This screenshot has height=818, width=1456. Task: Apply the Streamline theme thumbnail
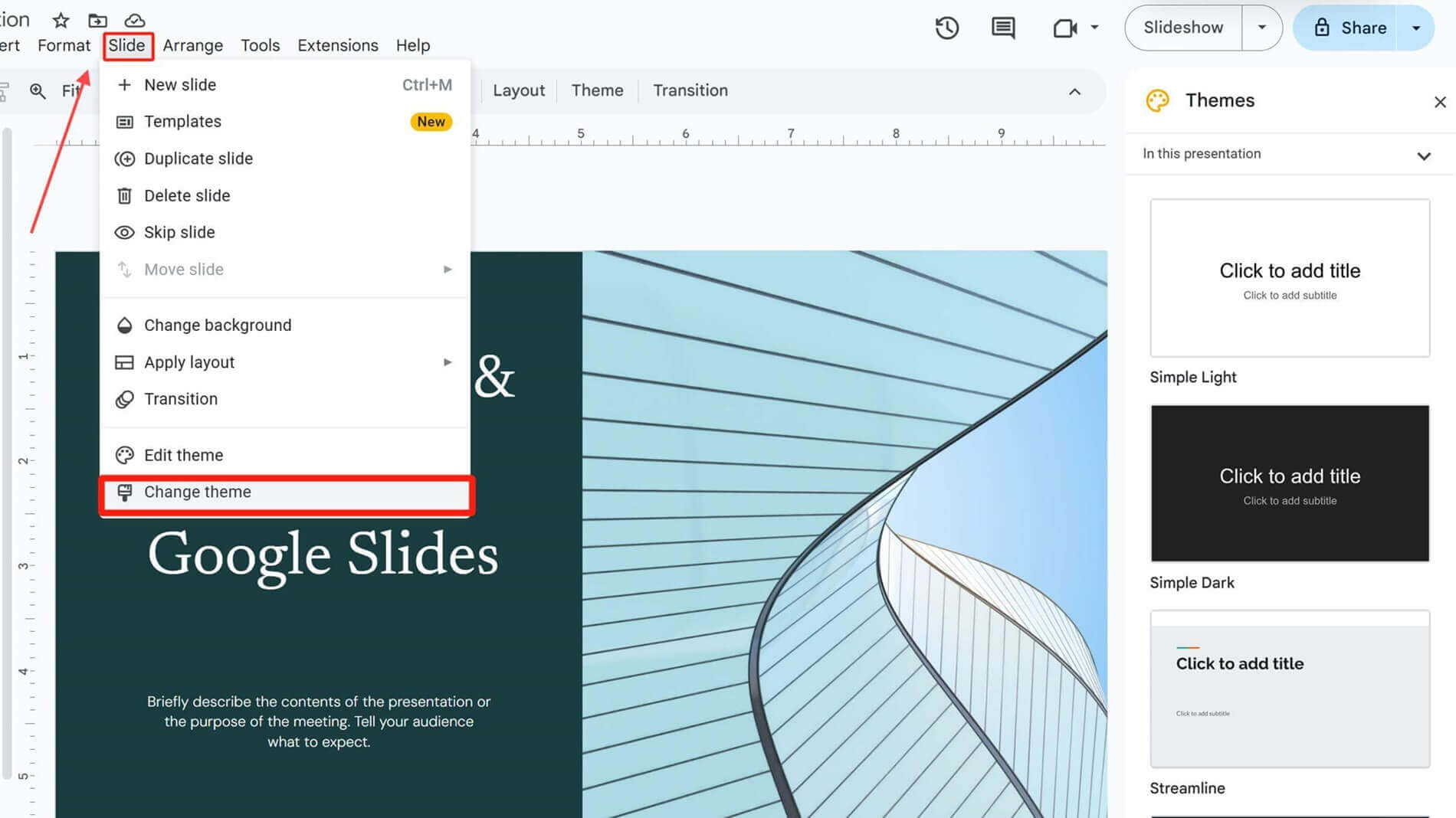(1290, 689)
